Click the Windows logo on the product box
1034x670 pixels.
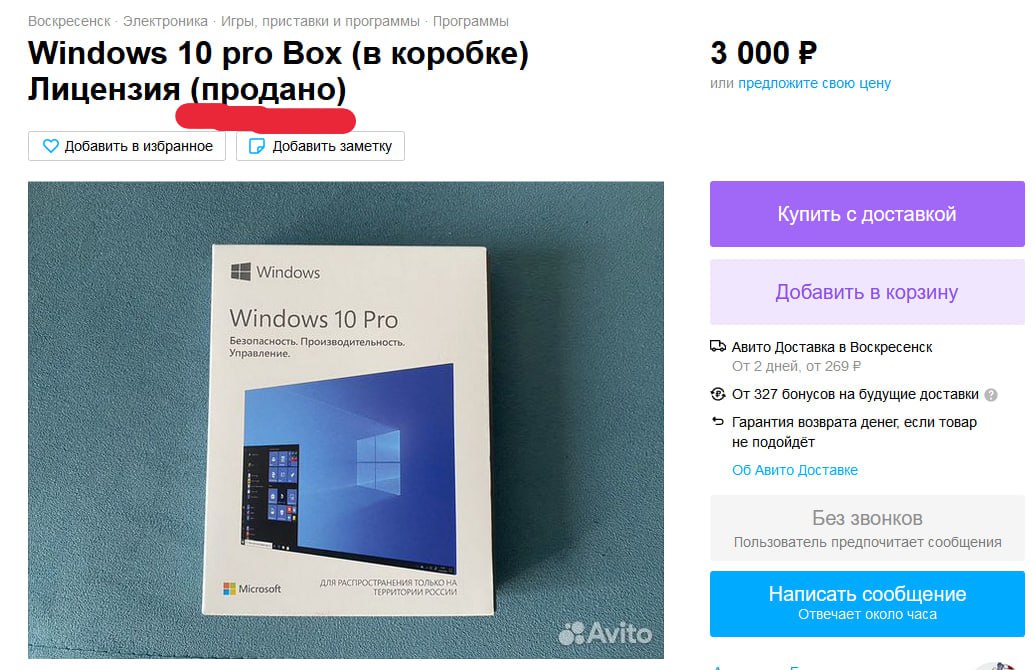(x=241, y=271)
